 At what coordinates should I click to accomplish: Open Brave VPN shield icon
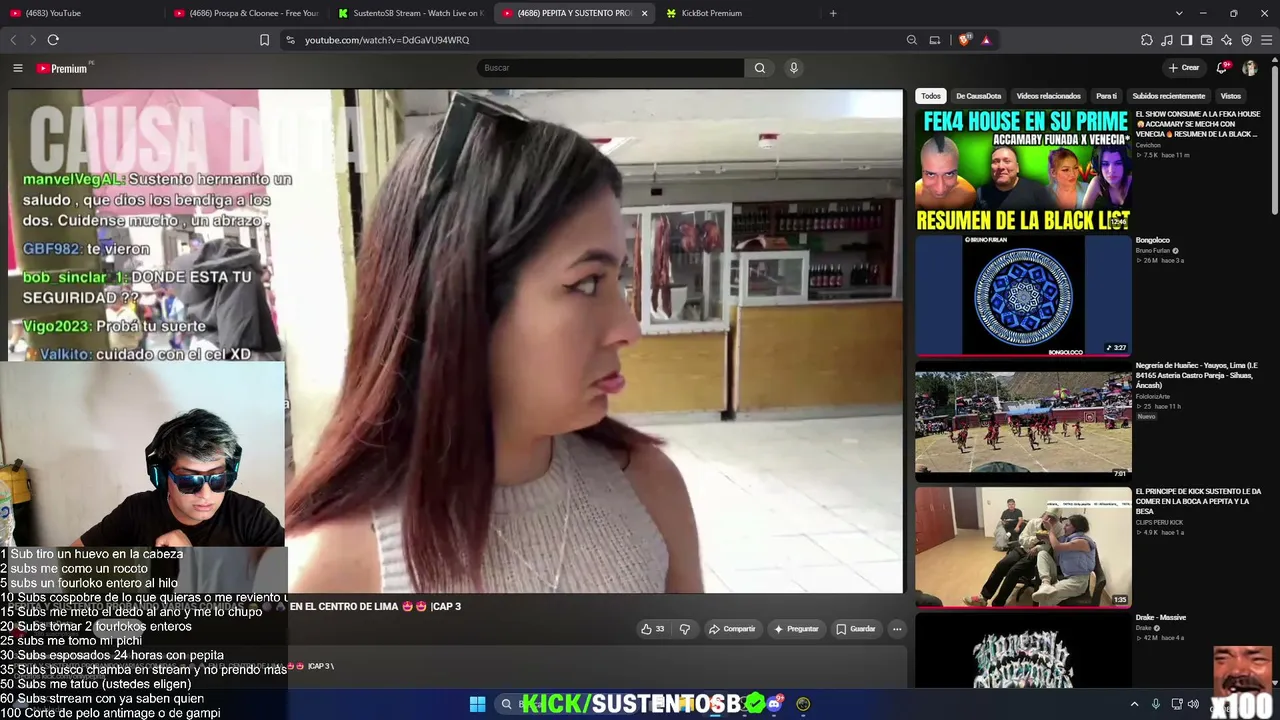point(1246,40)
